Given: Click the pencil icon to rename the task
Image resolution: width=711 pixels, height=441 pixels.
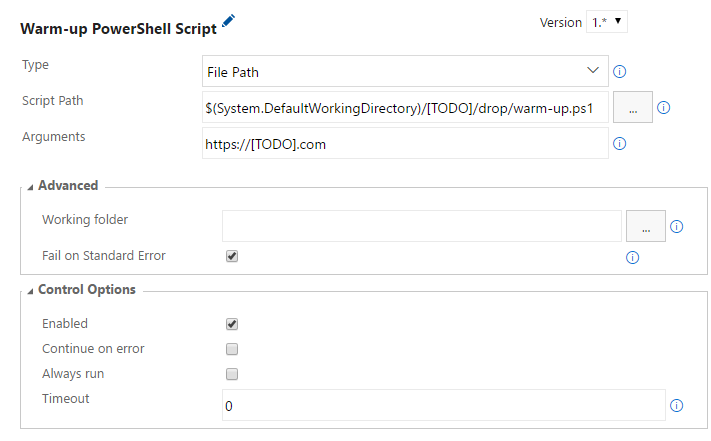Looking at the screenshot, I should click(228, 20).
